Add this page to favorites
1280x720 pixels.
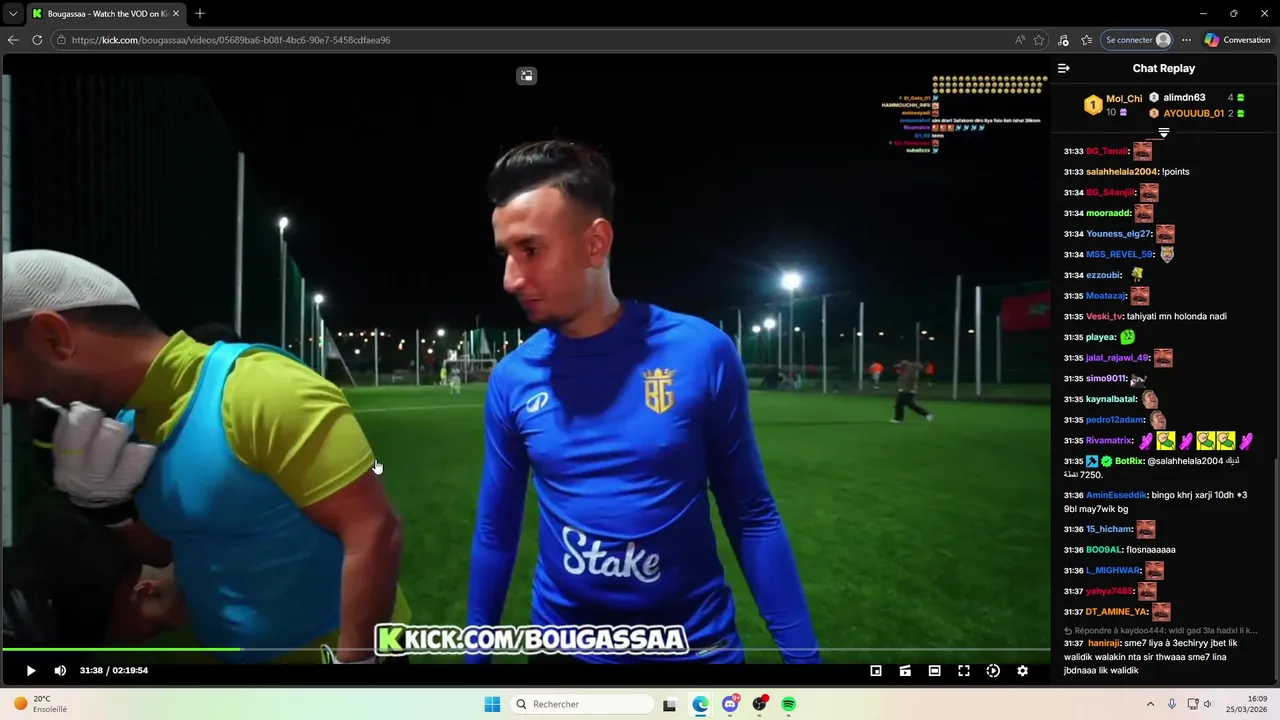[1039, 40]
